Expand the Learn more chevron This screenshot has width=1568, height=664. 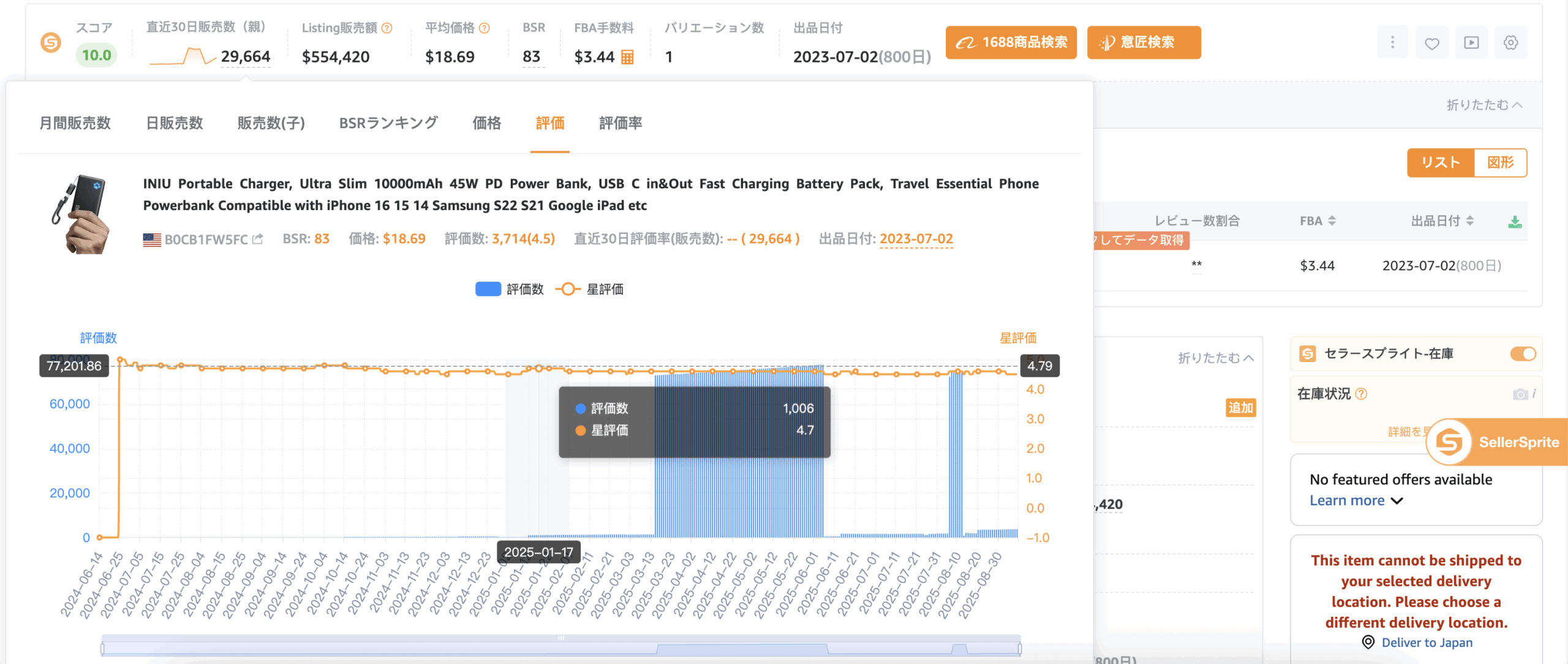point(1397,501)
